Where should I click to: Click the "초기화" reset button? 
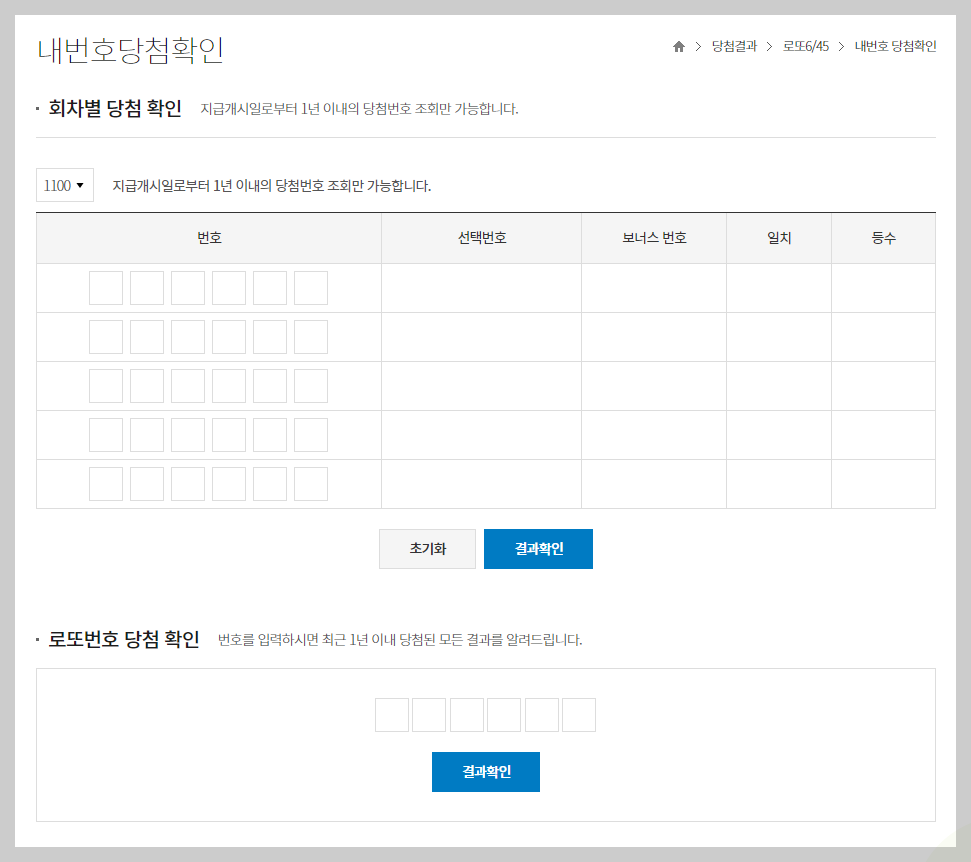click(x=427, y=548)
